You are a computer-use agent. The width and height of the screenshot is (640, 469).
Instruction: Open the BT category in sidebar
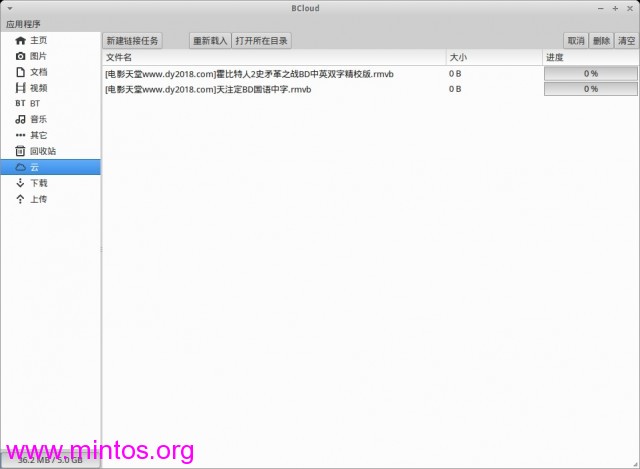point(20,104)
